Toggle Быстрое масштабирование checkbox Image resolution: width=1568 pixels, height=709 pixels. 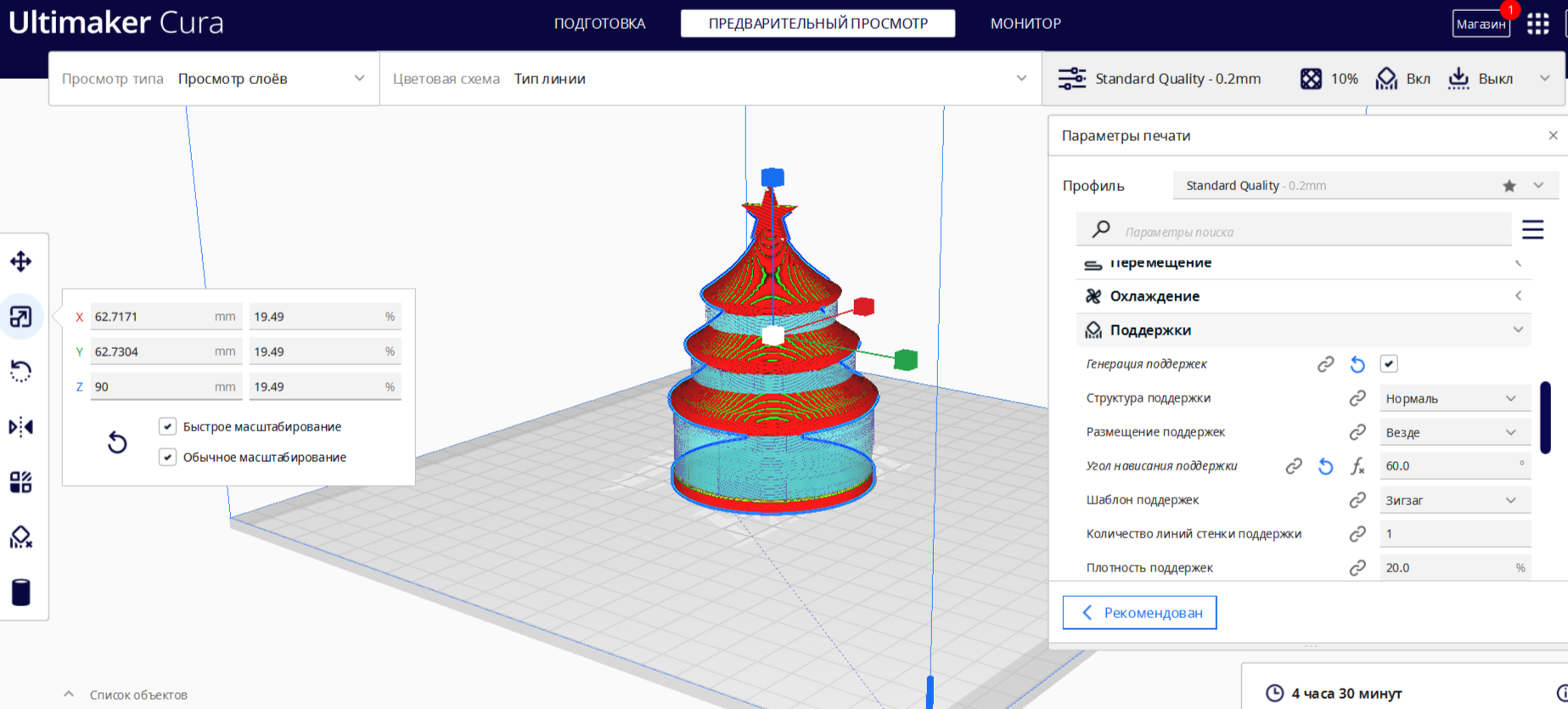pos(167,426)
